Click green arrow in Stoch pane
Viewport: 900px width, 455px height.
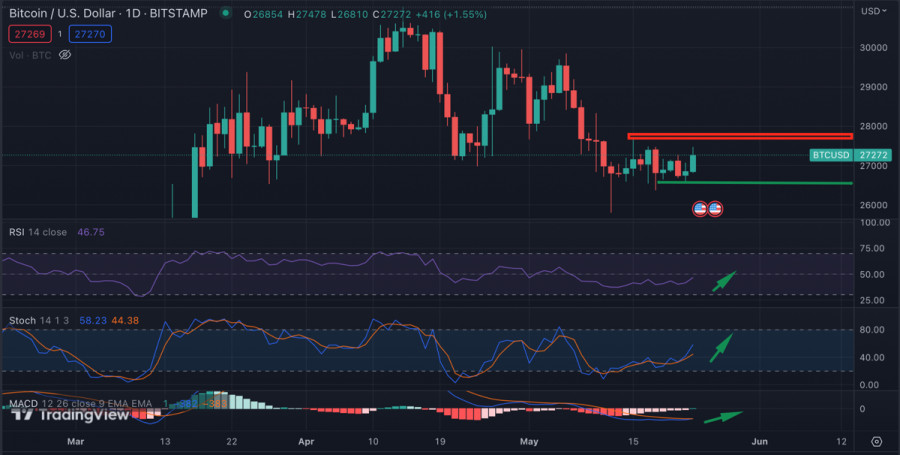click(x=721, y=348)
